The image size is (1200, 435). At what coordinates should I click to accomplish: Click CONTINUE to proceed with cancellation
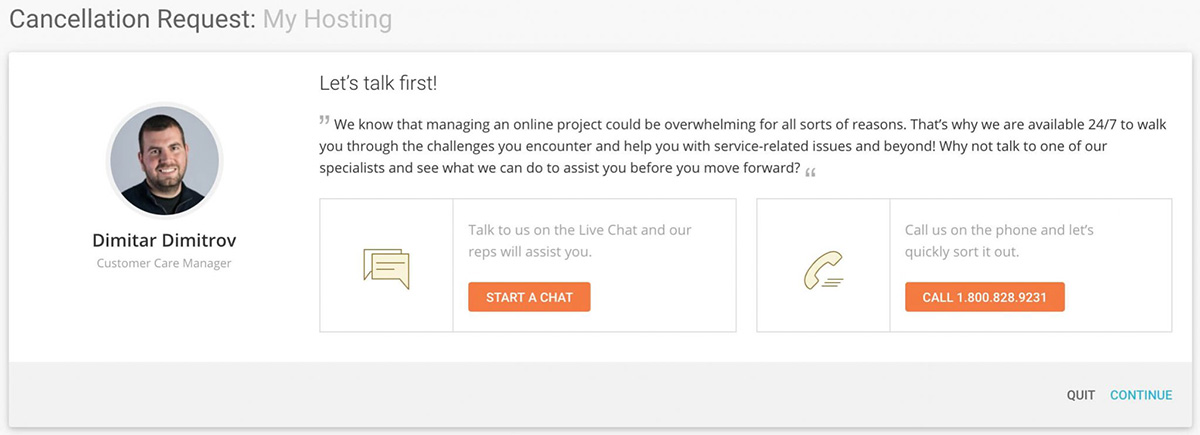pyautogui.click(x=1141, y=395)
